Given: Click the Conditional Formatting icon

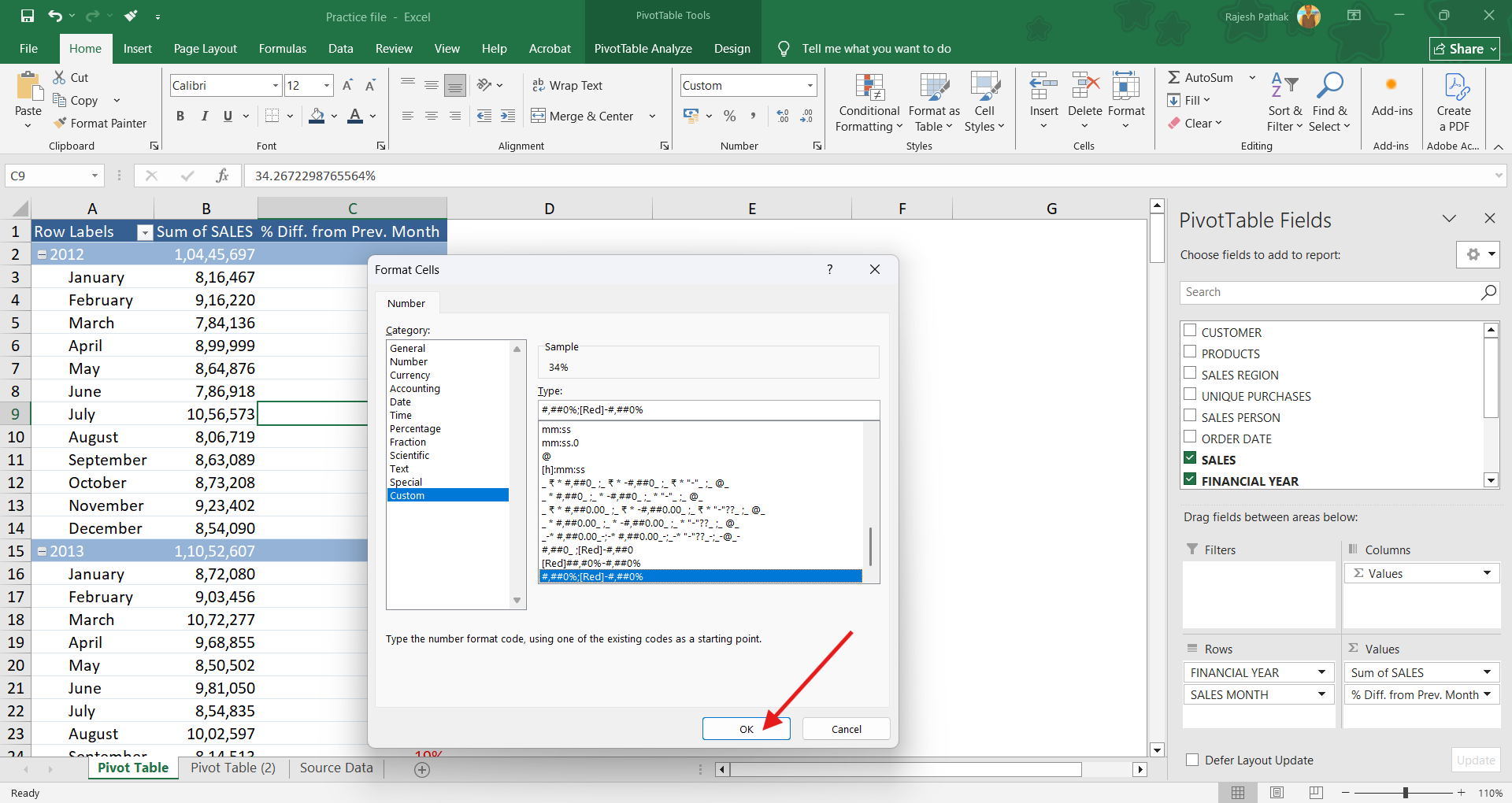Looking at the screenshot, I should [x=869, y=88].
